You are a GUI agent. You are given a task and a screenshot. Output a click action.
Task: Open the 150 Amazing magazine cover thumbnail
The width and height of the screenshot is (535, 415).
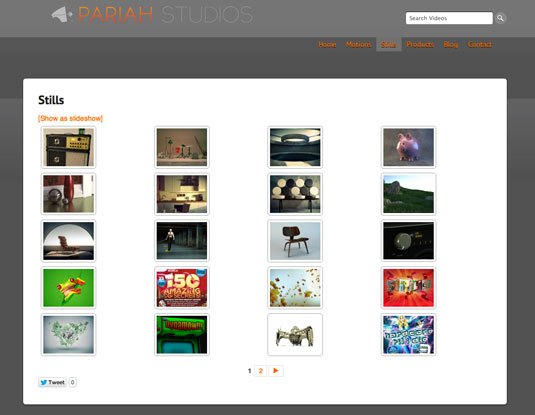click(182, 288)
